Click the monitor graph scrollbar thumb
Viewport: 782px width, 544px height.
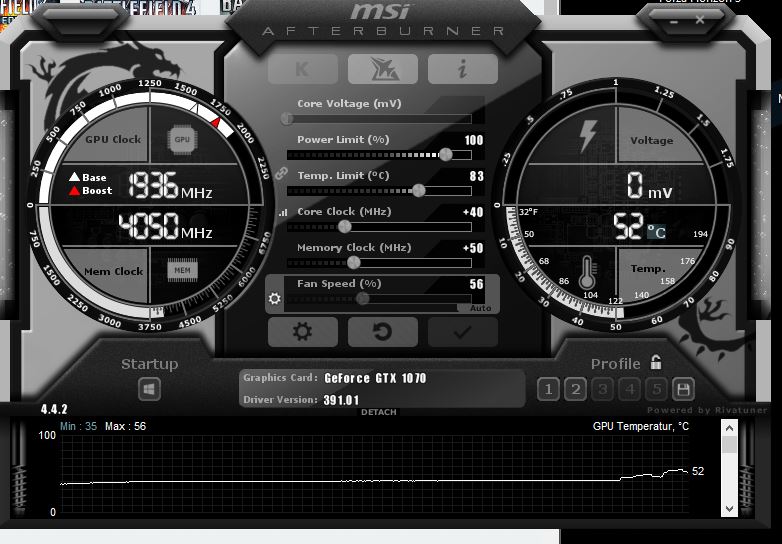click(x=729, y=445)
